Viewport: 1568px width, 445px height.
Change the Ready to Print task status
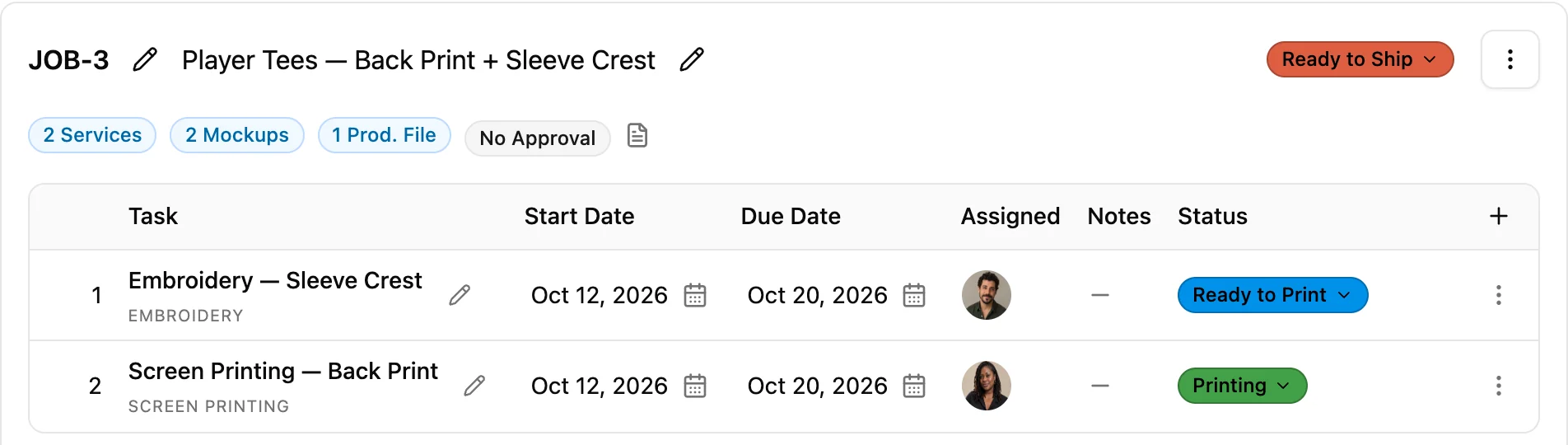click(x=1272, y=295)
